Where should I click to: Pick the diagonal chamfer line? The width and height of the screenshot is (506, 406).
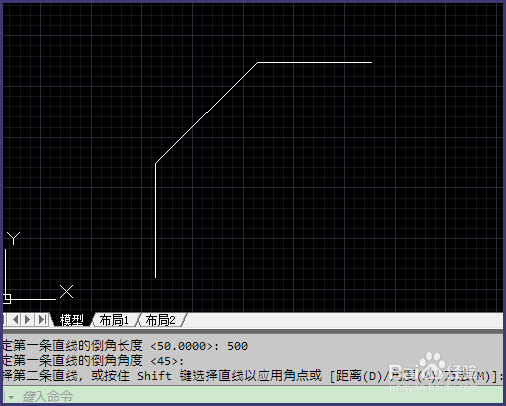[207, 112]
